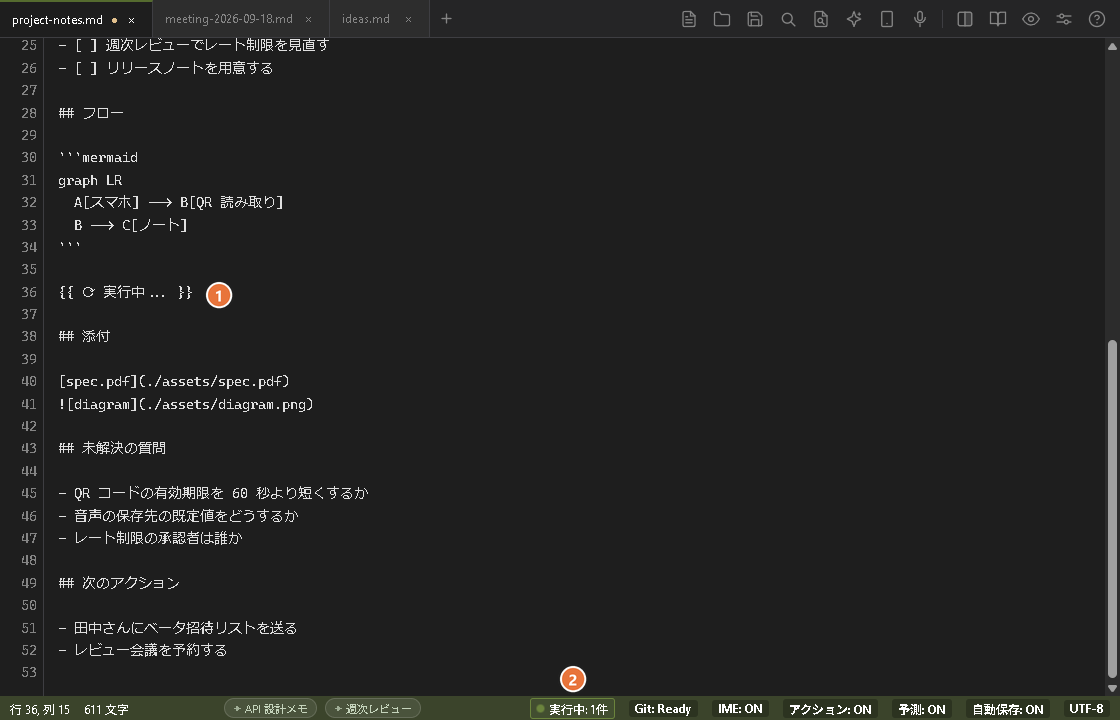Launch the AI sparkle assistant icon

point(854,19)
